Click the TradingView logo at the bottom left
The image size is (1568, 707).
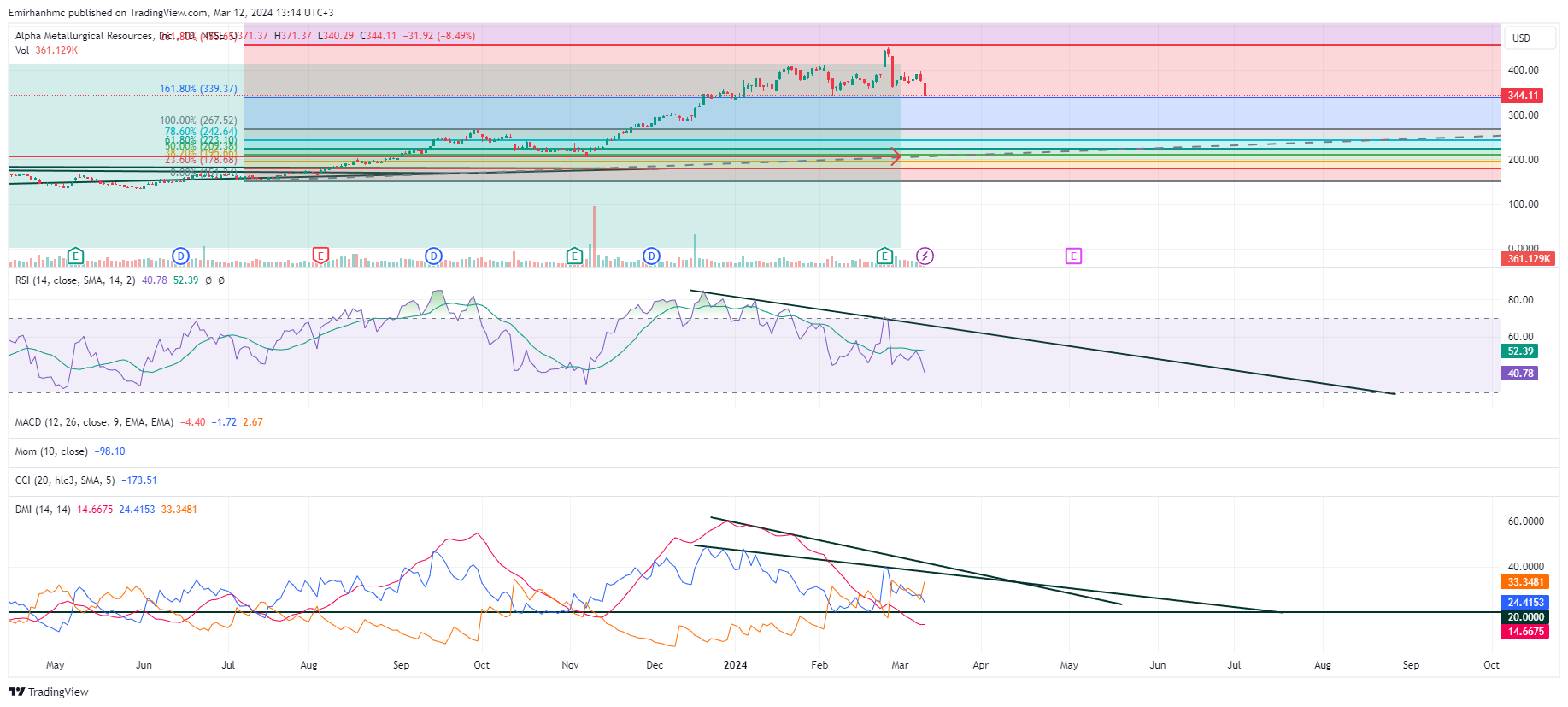(x=49, y=692)
